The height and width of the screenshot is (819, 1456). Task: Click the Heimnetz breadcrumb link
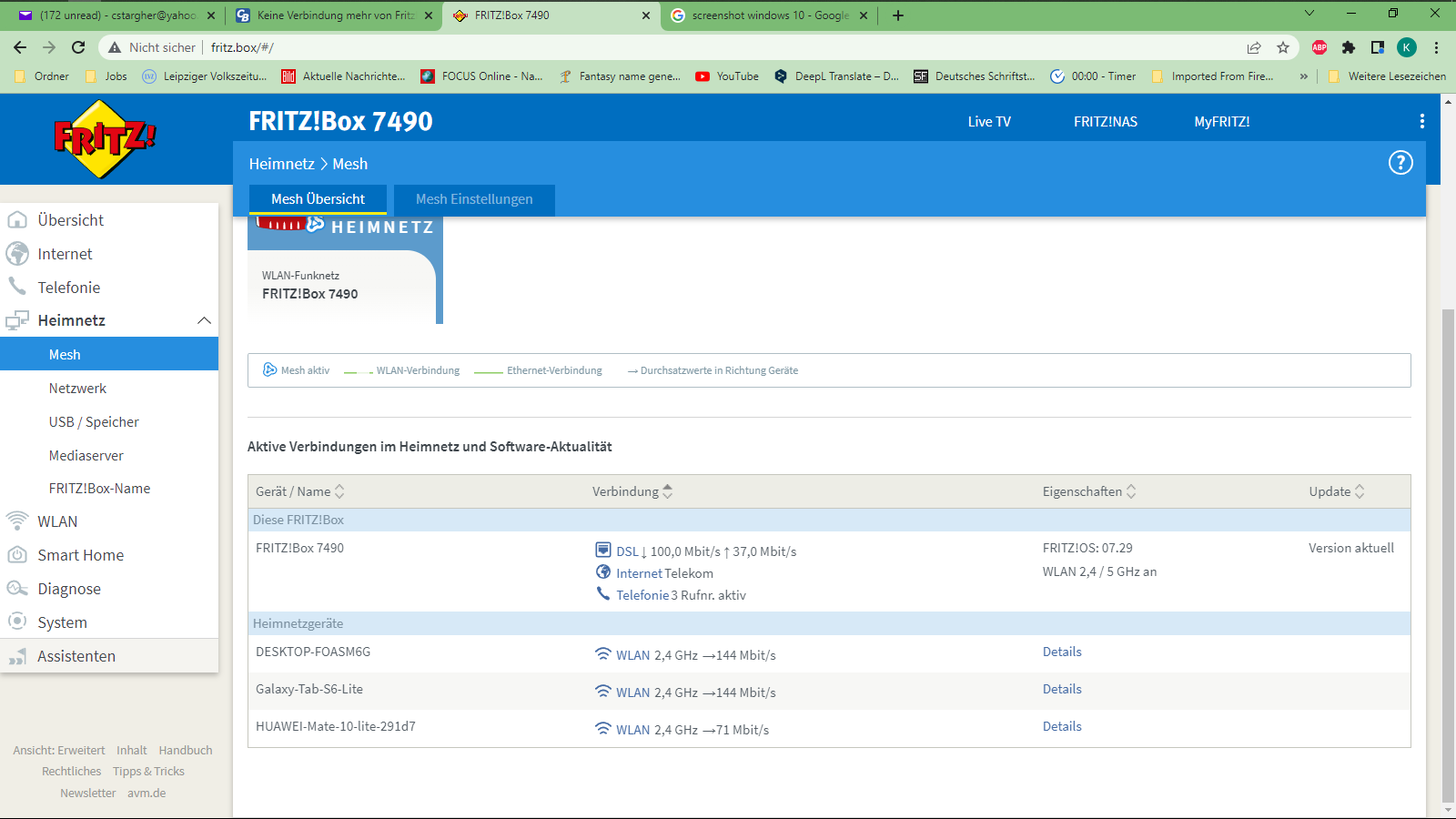(x=282, y=164)
